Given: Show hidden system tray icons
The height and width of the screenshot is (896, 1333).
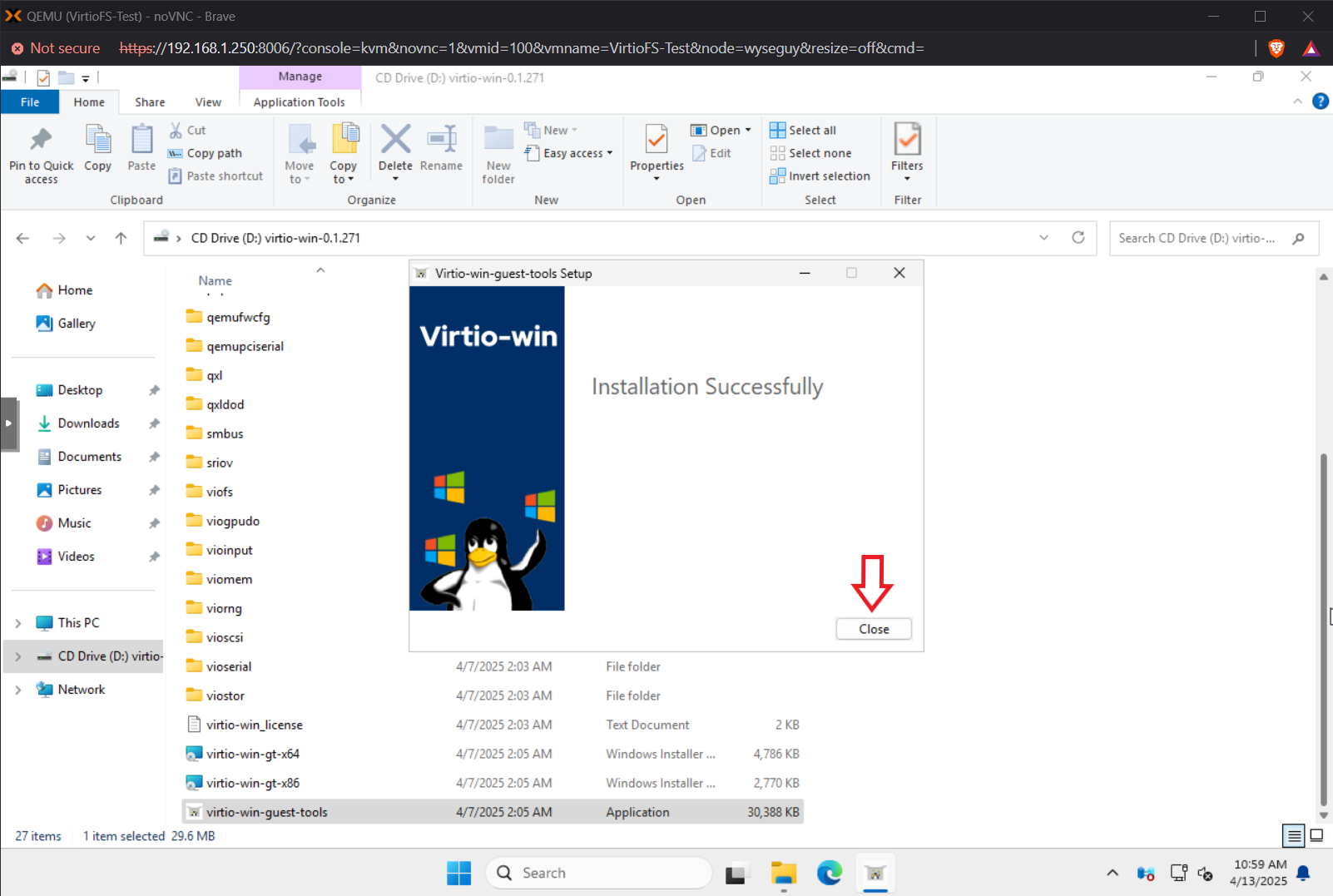Looking at the screenshot, I should 1112,873.
